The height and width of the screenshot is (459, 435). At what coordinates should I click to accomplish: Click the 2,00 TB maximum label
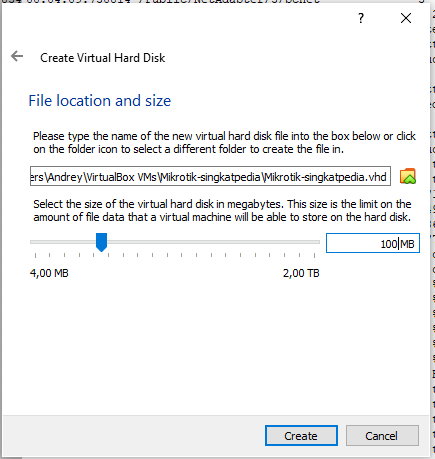(x=301, y=273)
